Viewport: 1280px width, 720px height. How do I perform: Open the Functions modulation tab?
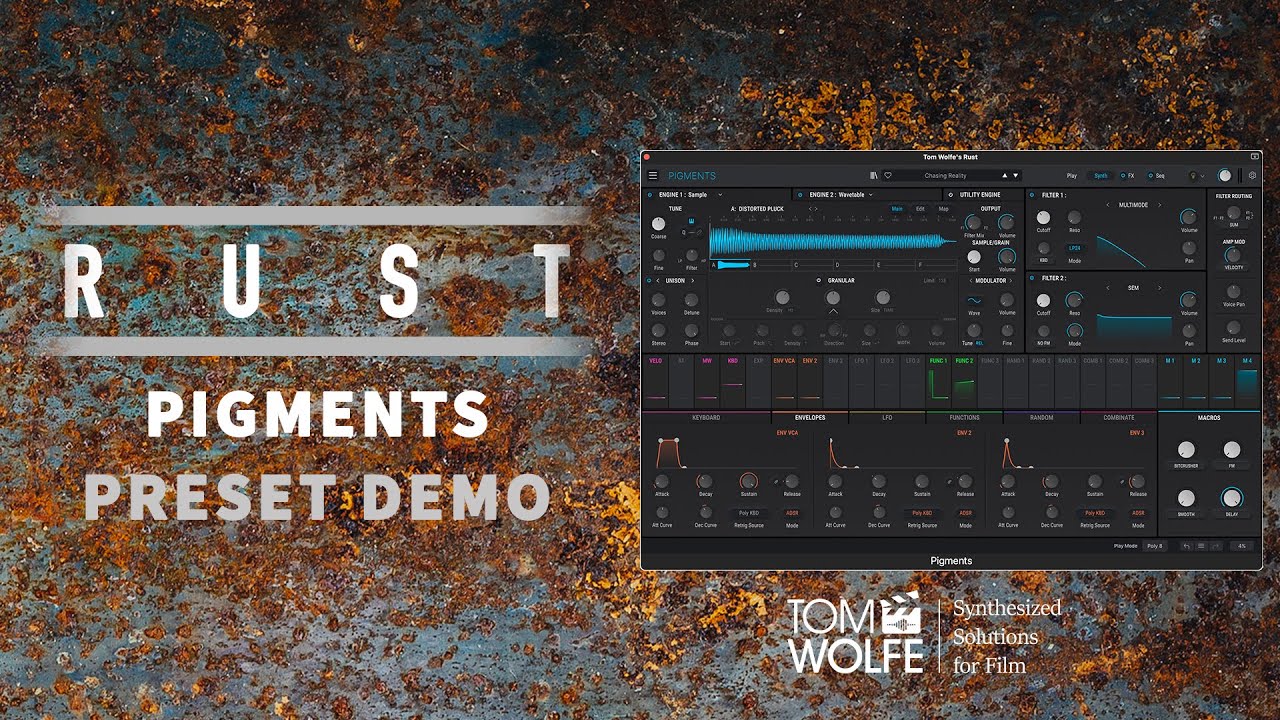point(964,417)
